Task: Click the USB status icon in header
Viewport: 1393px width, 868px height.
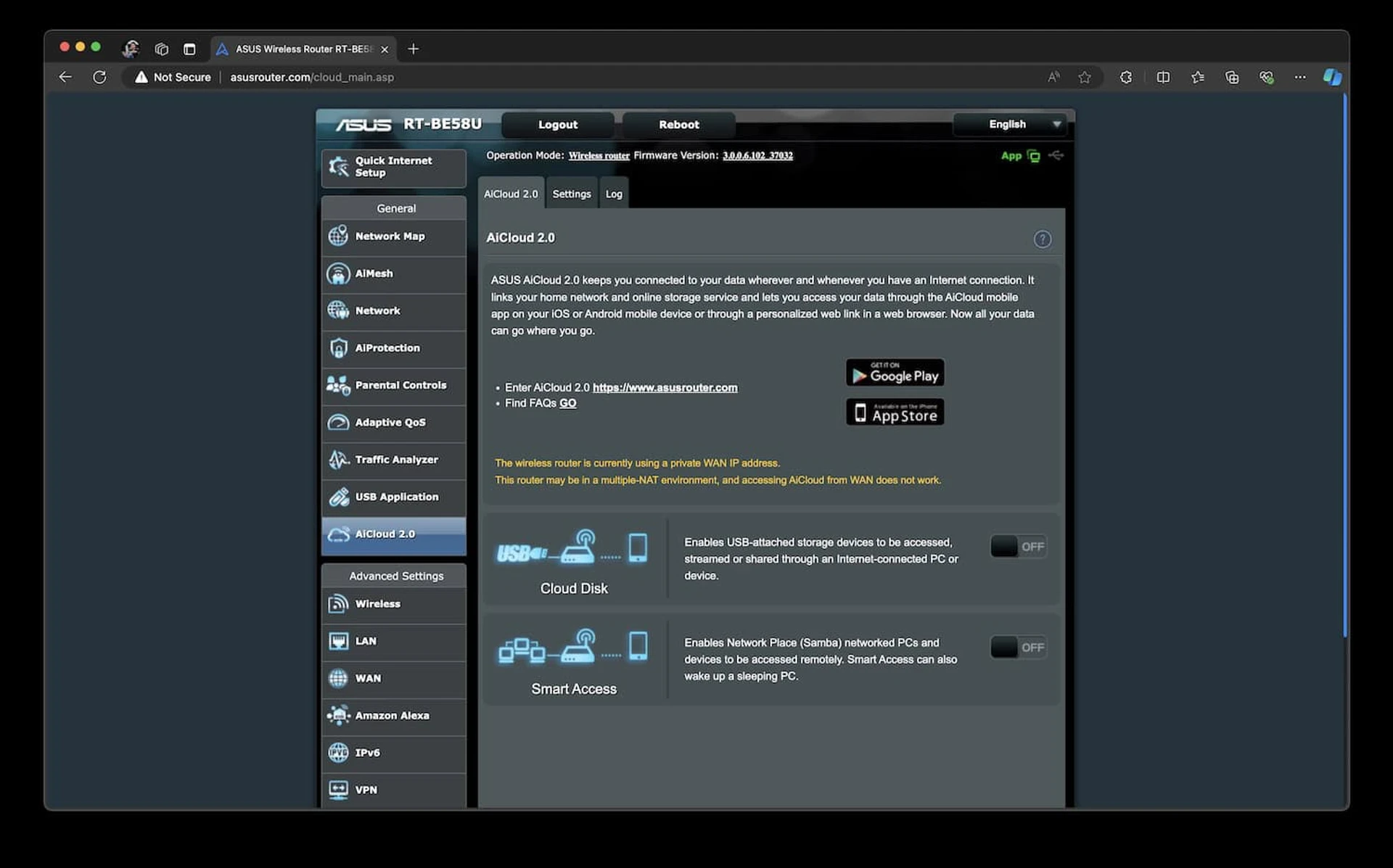Action: 1056,155
